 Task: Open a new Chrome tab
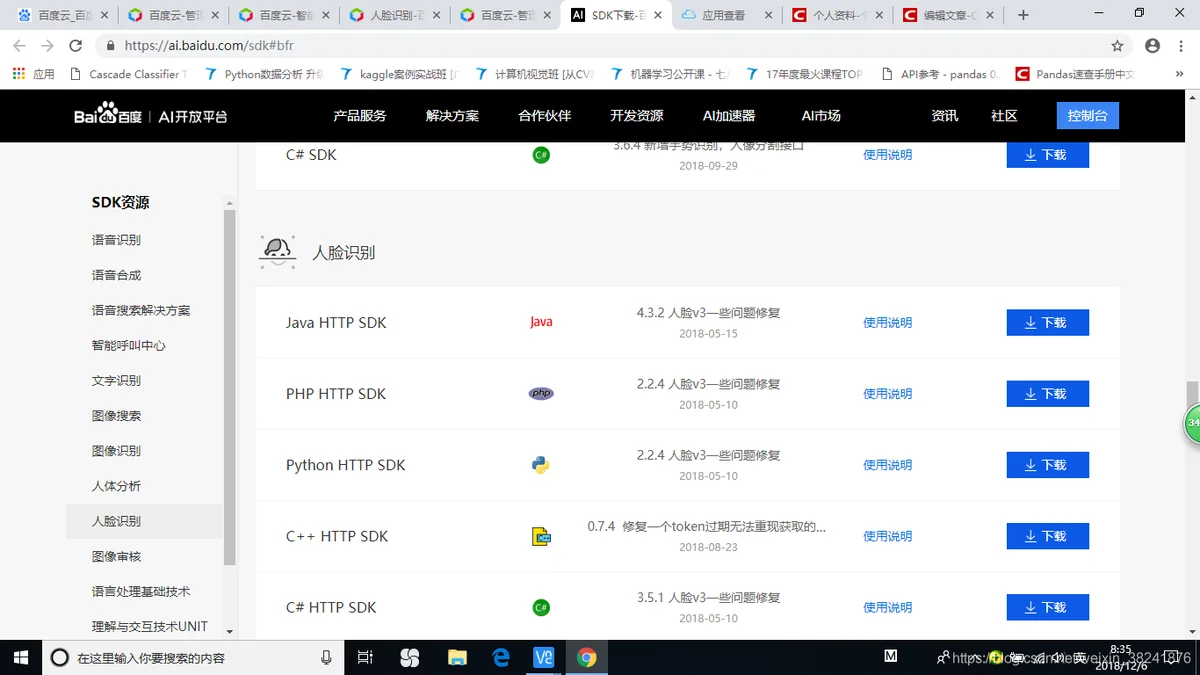click(x=1023, y=15)
